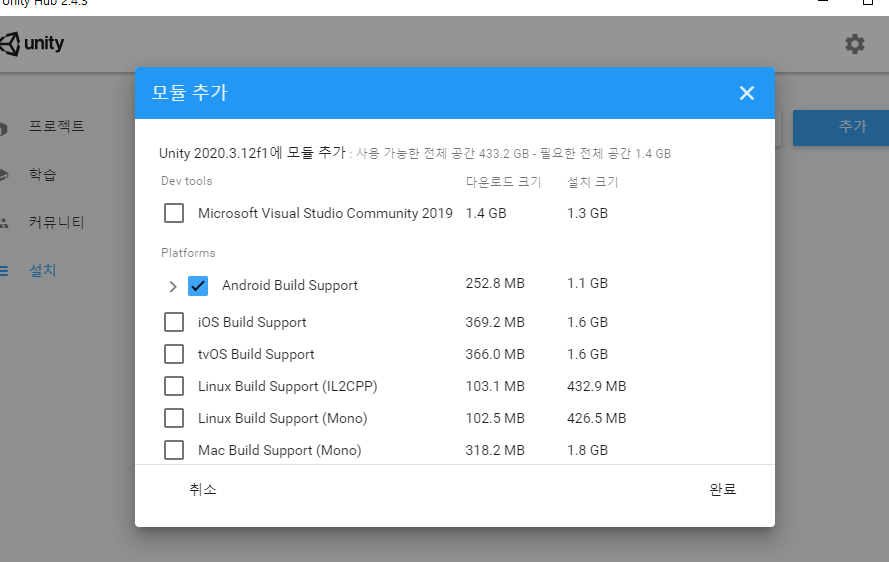The height and width of the screenshot is (562, 889).
Task: Click the 커뮤니티 people icon in sidebar
Action: click(x=4, y=223)
